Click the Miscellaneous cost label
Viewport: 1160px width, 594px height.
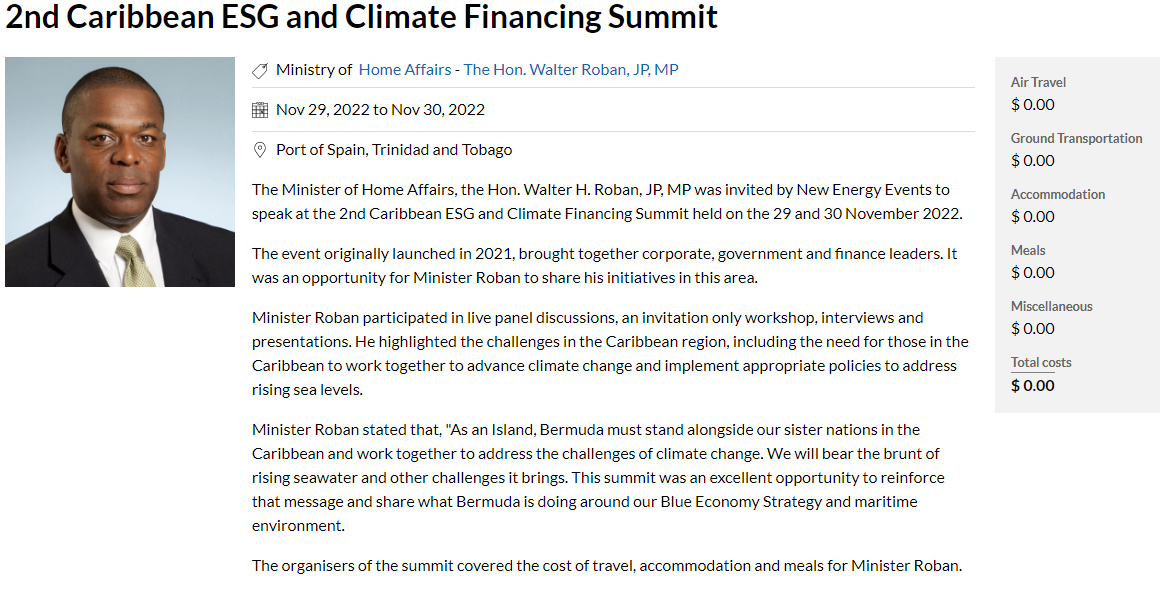coord(1051,306)
